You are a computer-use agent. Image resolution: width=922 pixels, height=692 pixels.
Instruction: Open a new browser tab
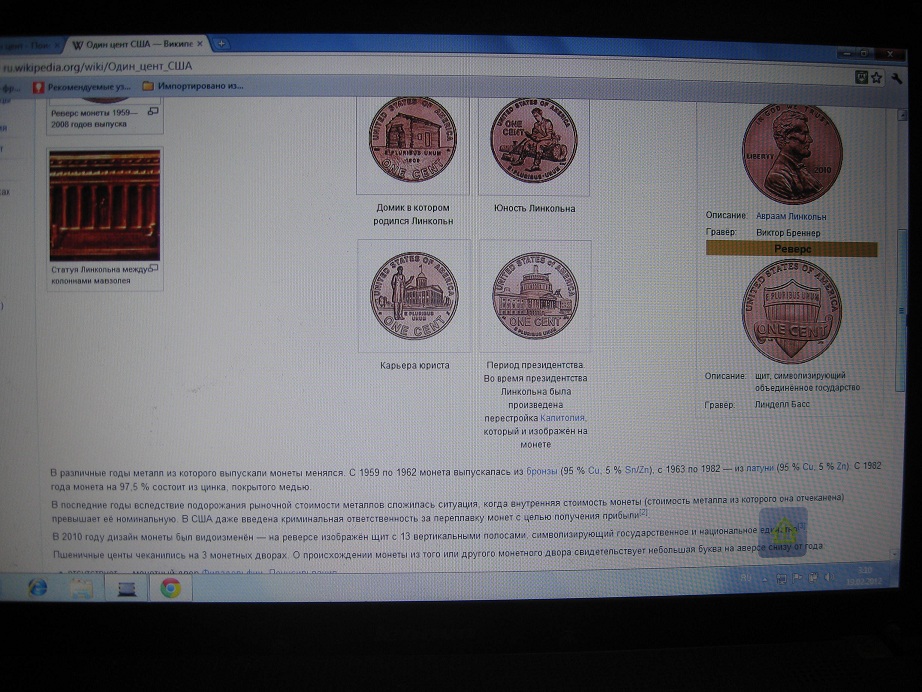221,44
